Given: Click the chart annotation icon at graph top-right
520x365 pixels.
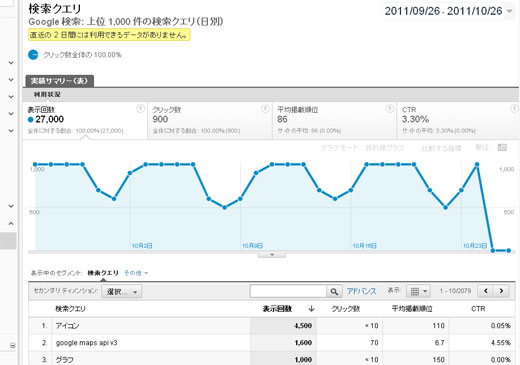Looking at the screenshot, I should coord(502,147).
